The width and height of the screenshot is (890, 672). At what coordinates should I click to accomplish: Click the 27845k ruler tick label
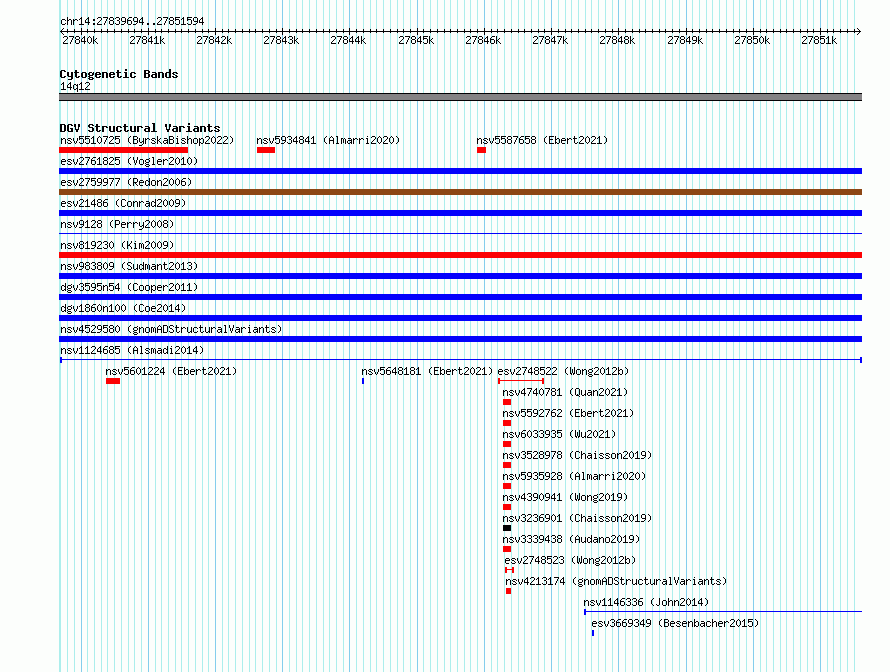pyautogui.click(x=416, y=40)
